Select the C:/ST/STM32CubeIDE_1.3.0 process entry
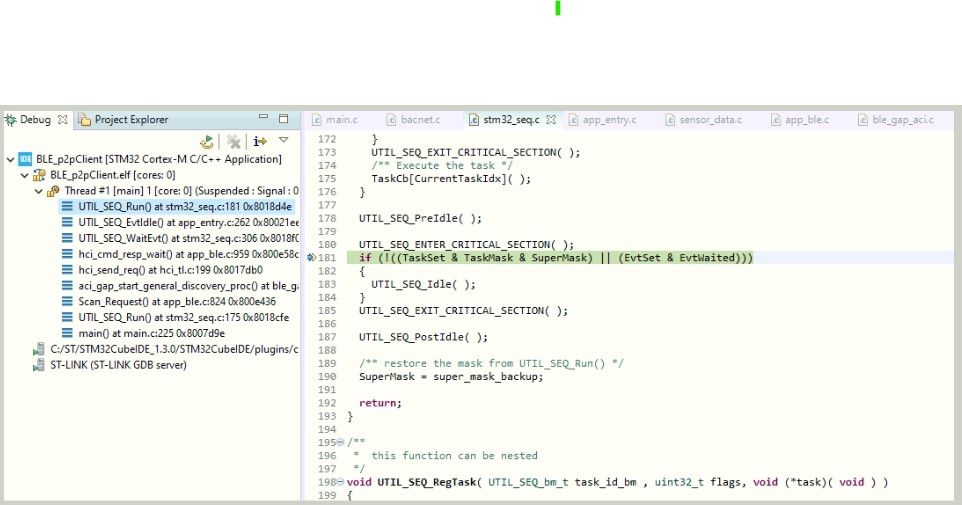962x505 pixels. coord(174,350)
